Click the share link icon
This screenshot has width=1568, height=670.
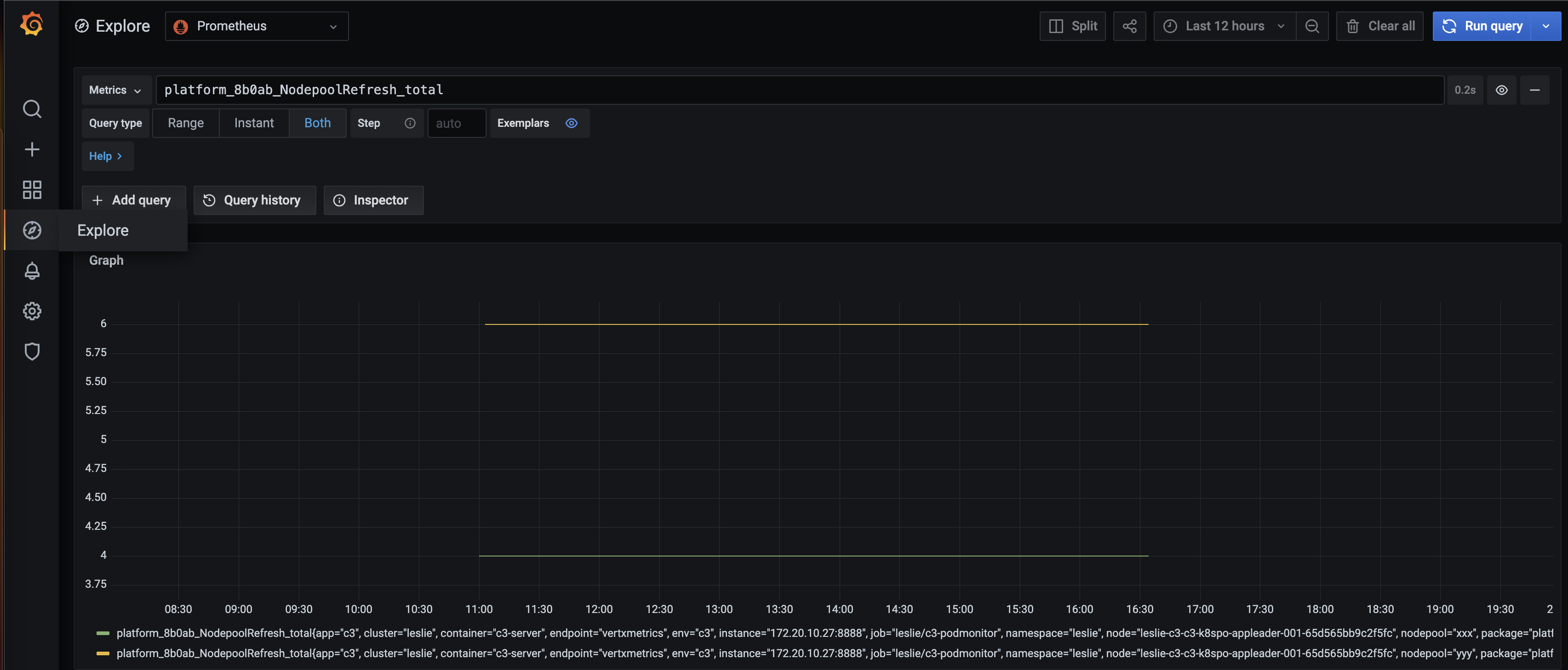tap(1129, 26)
